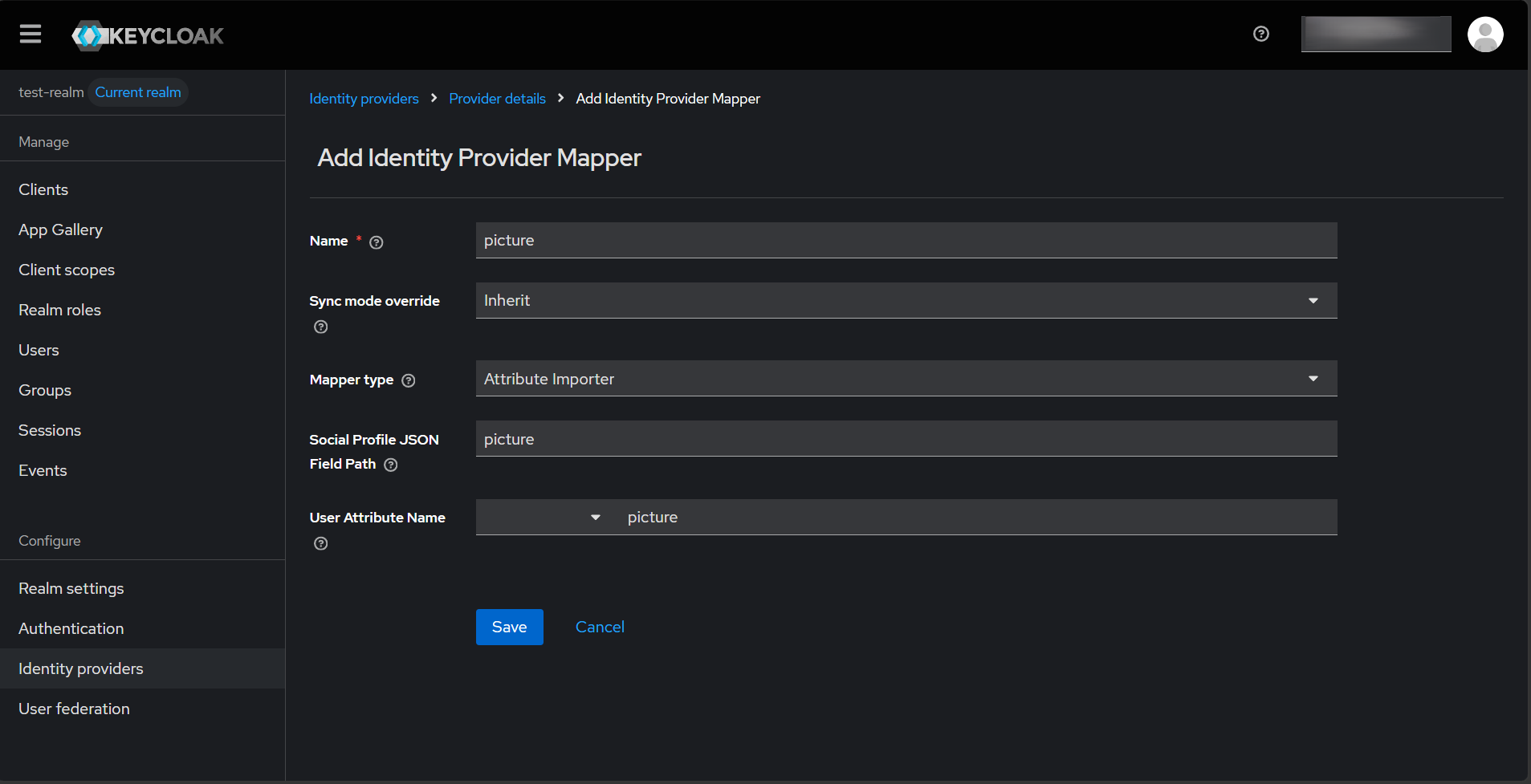This screenshot has height=784, width=1531.
Task: Expand the User Attribute Name selector
Action: coord(546,518)
